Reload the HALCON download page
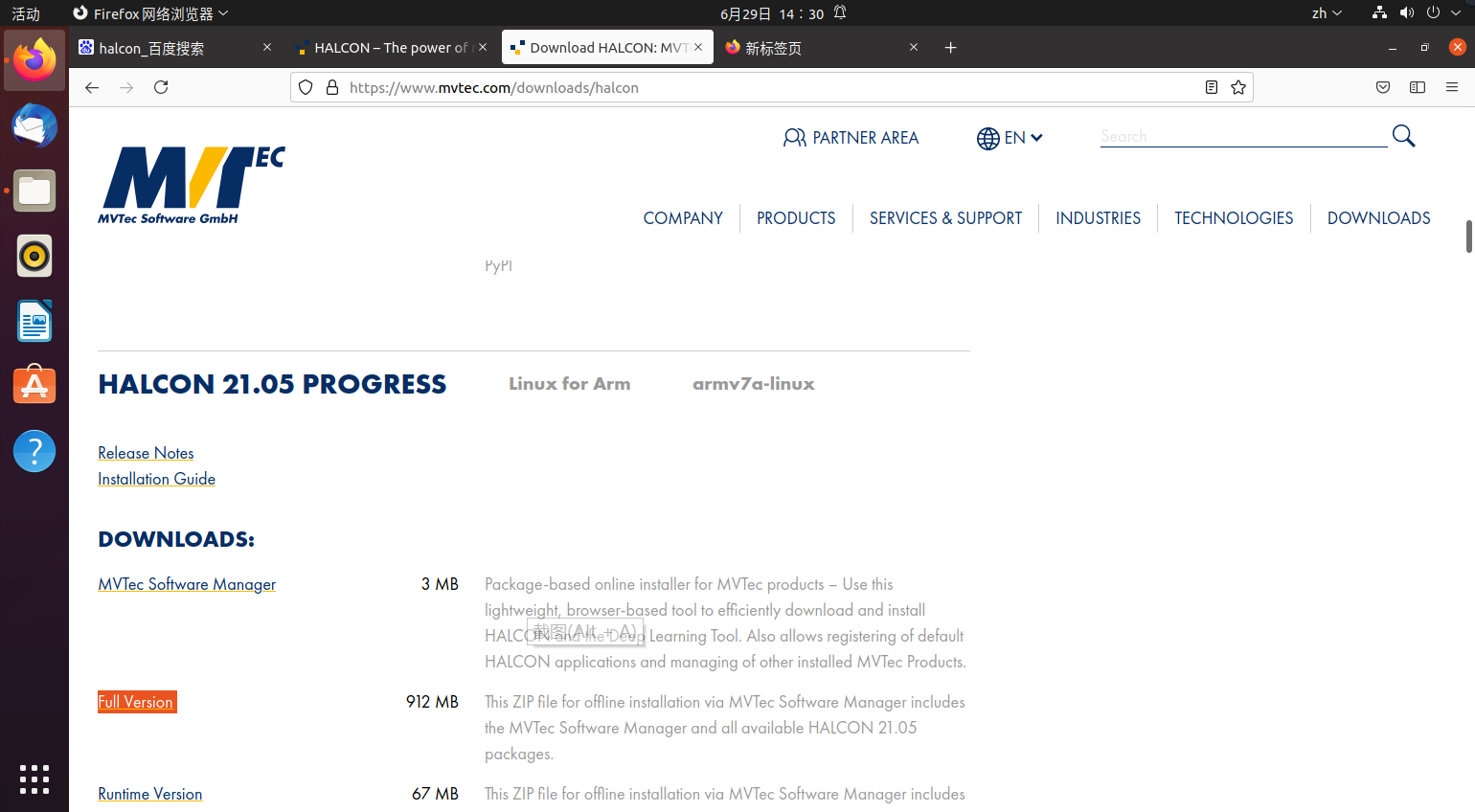This screenshot has height=812, width=1475. click(161, 87)
